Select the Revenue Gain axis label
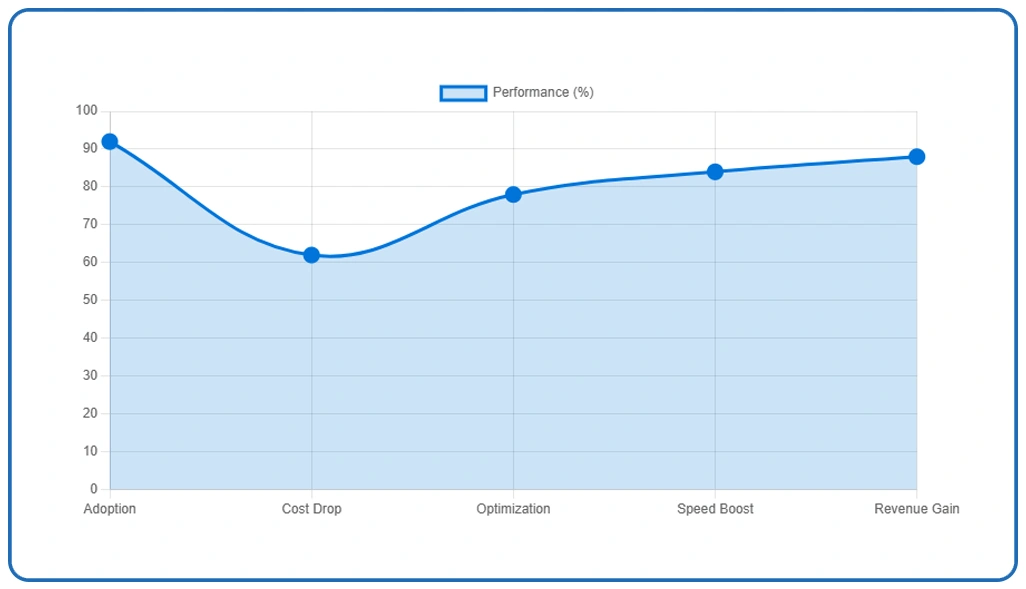Screen dimensions: 1026x589 [x=916, y=509]
